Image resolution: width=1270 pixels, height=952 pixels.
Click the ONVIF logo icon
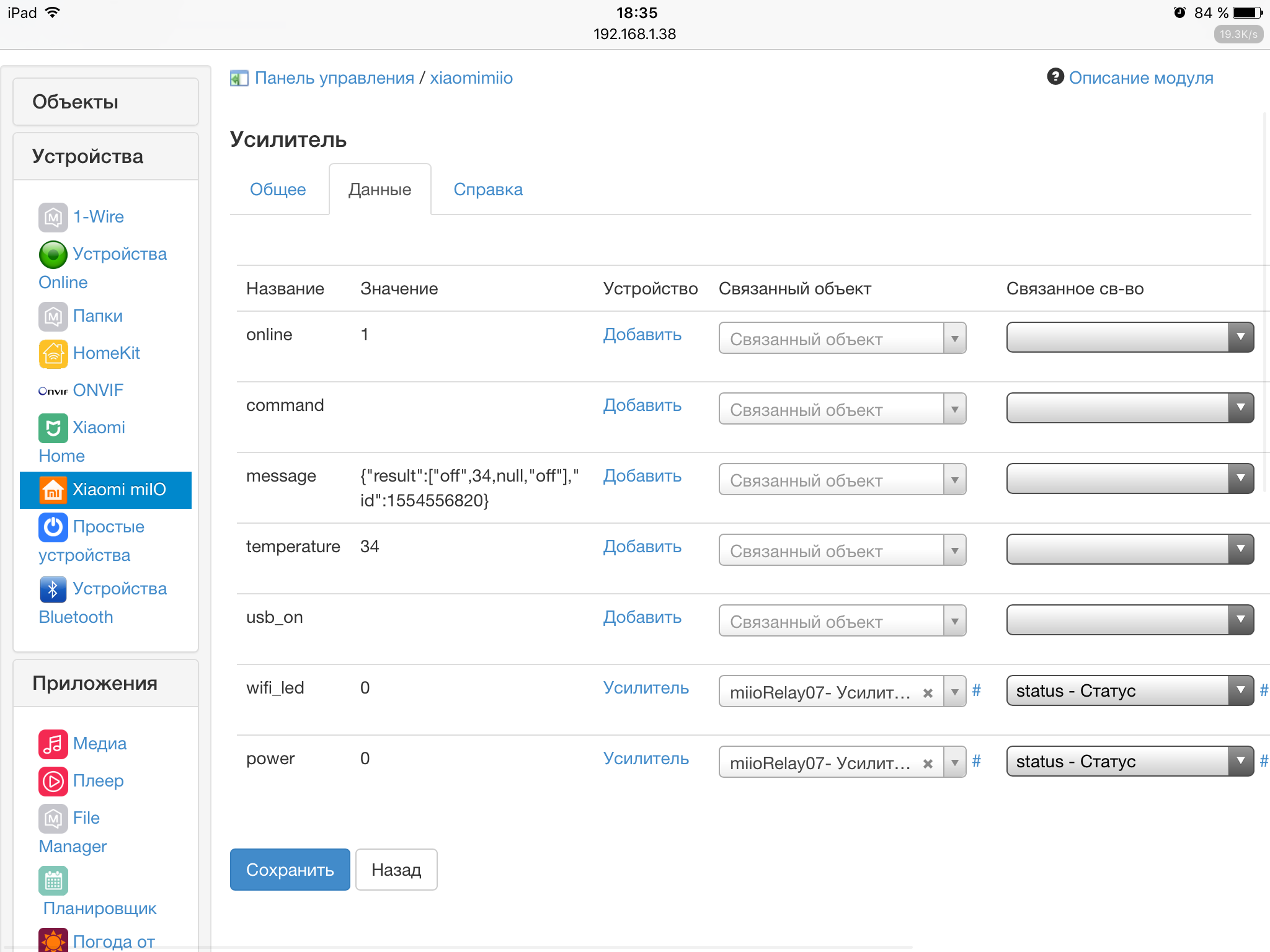(x=53, y=391)
